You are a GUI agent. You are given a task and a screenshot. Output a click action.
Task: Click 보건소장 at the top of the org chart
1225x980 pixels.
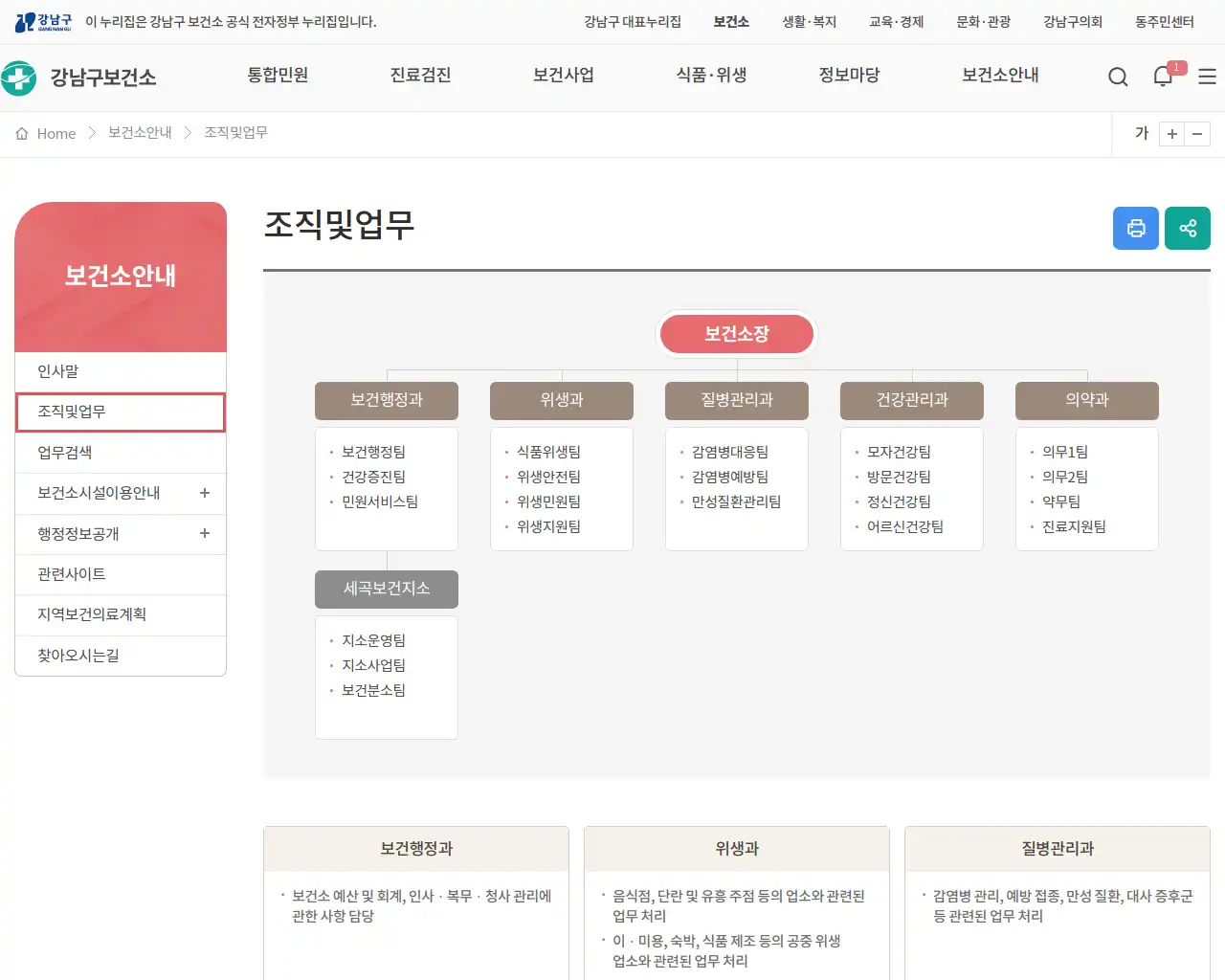tap(736, 334)
